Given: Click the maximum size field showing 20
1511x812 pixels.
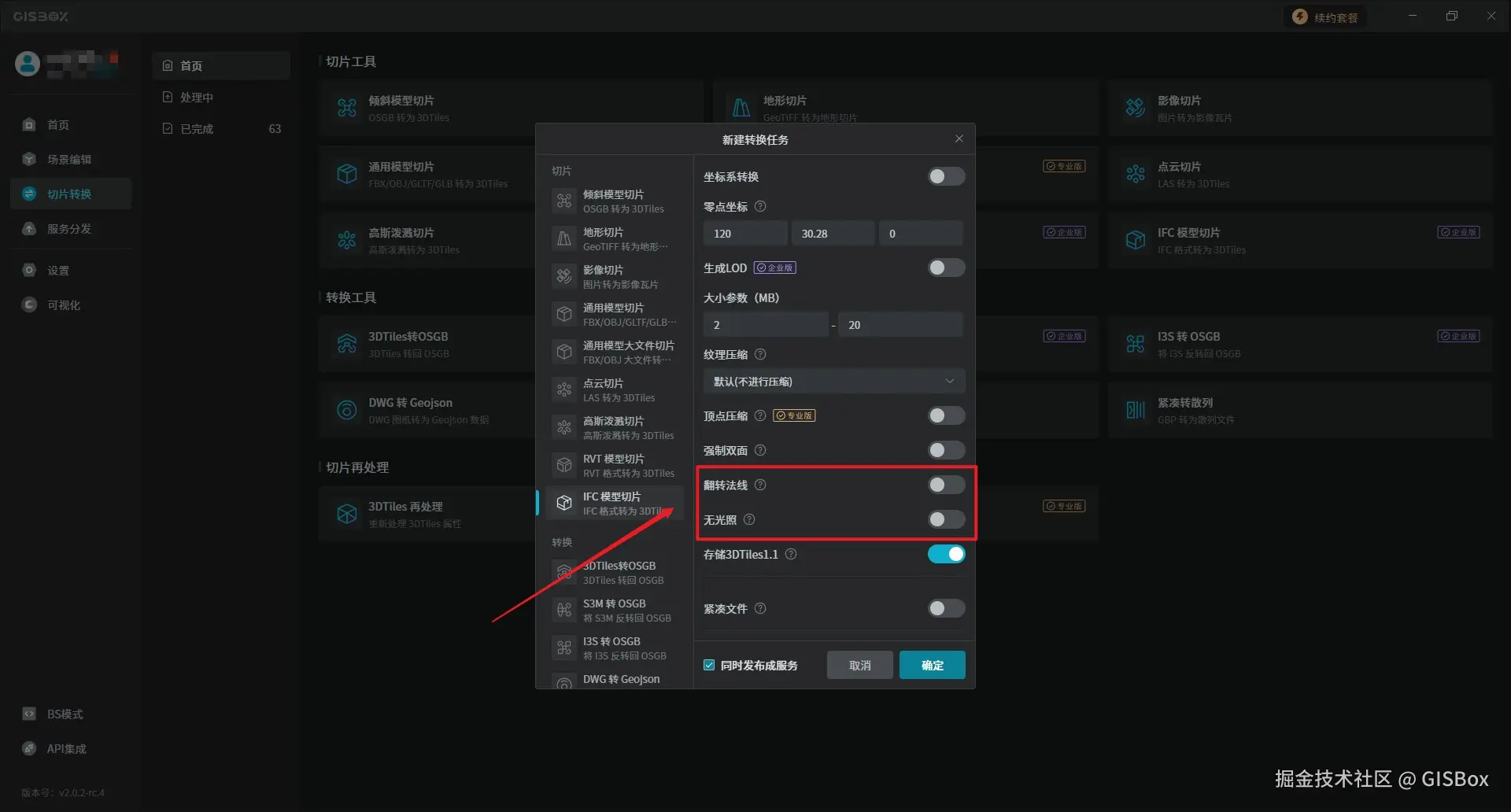Looking at the screenshot, I should tap(901, 325).
